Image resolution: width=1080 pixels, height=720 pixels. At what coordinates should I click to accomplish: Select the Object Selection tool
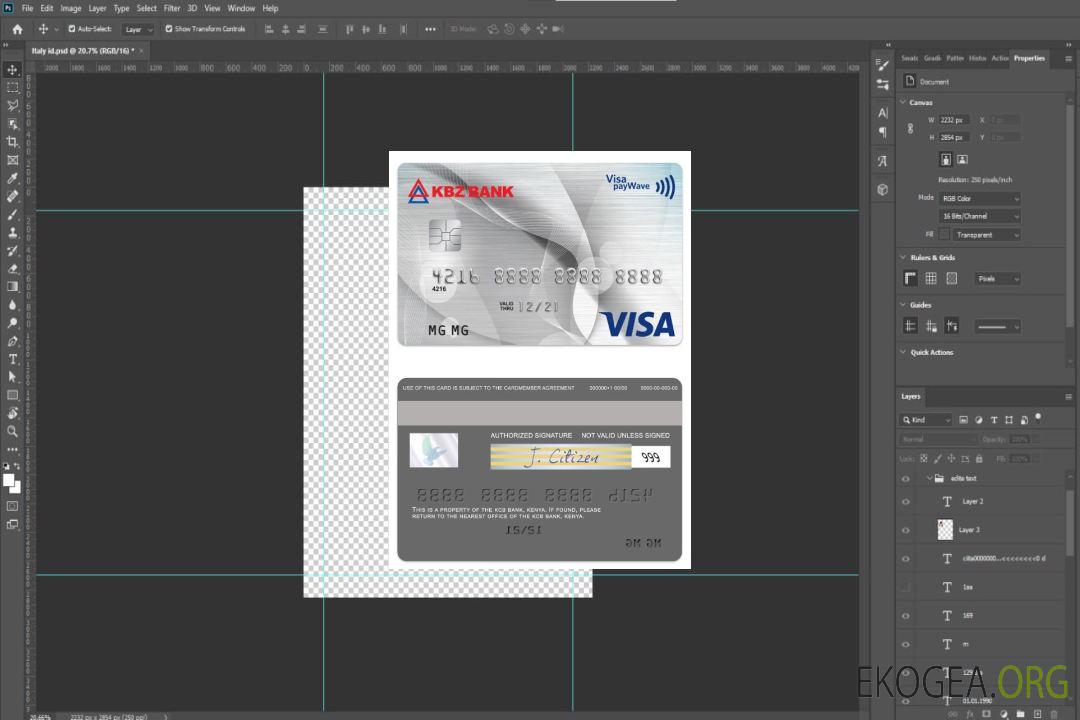(x=12, y=123)
